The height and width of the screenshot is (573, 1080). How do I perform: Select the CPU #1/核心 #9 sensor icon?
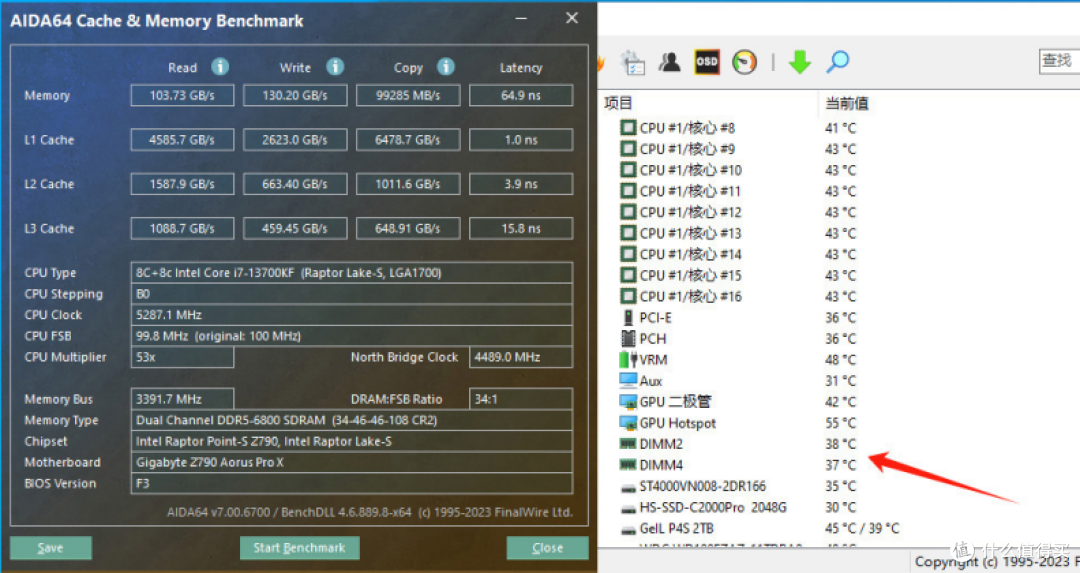pos(627,149)
